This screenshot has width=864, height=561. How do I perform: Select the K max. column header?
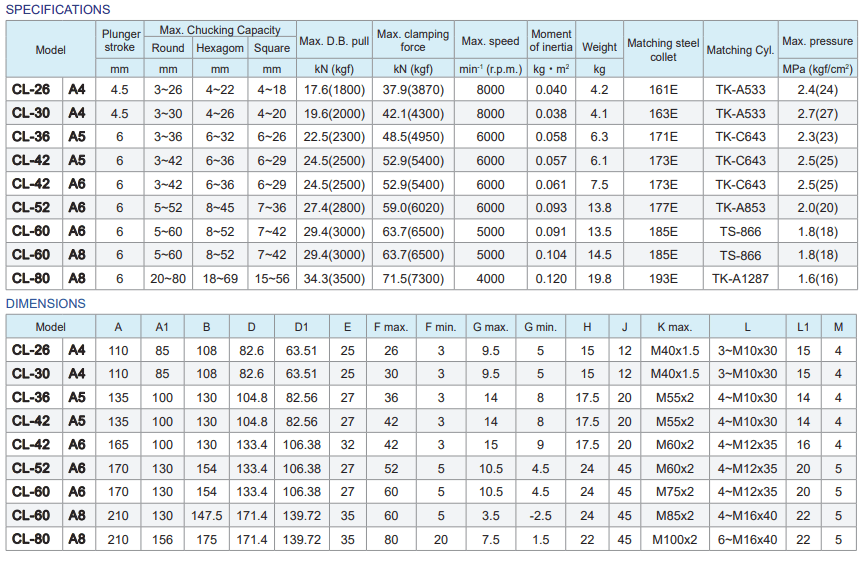click(x=673, y=326)
